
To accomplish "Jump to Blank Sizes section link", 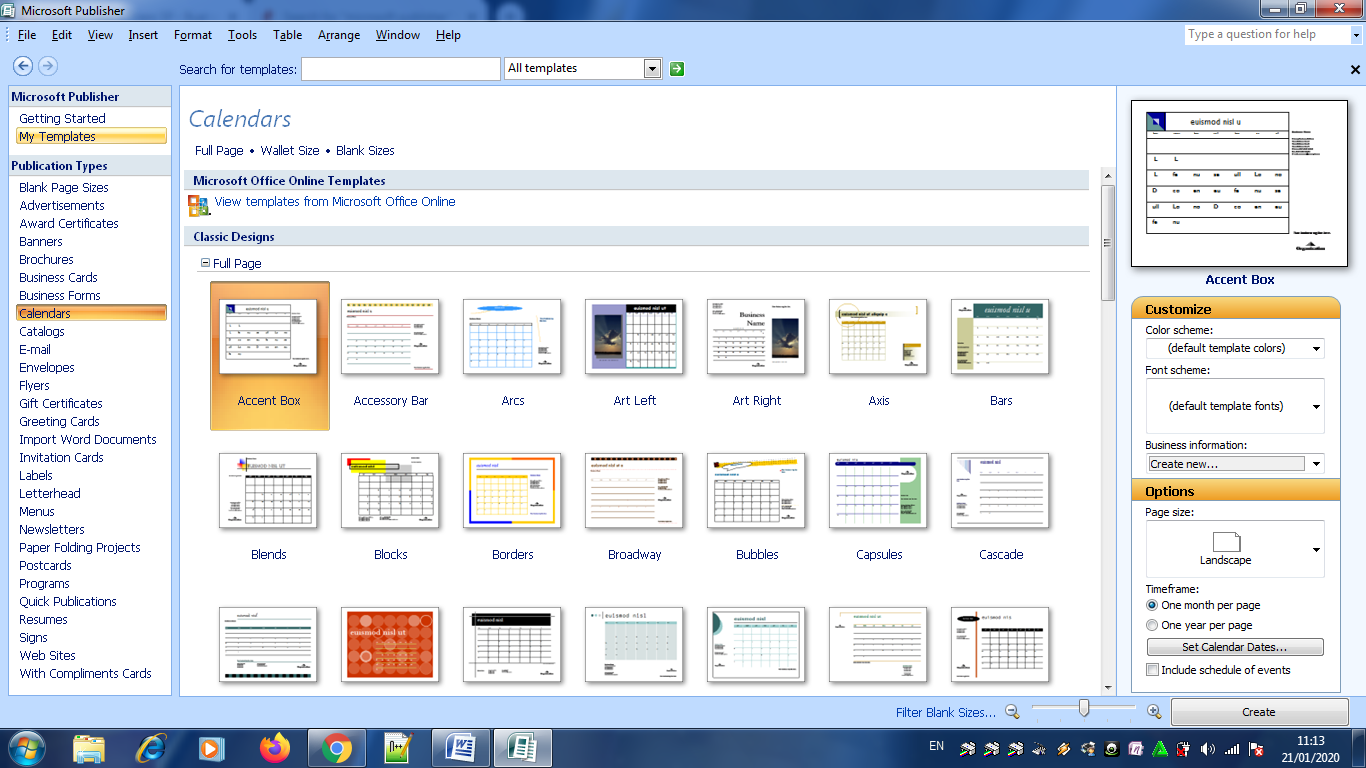I will click(x=365, y=151).
